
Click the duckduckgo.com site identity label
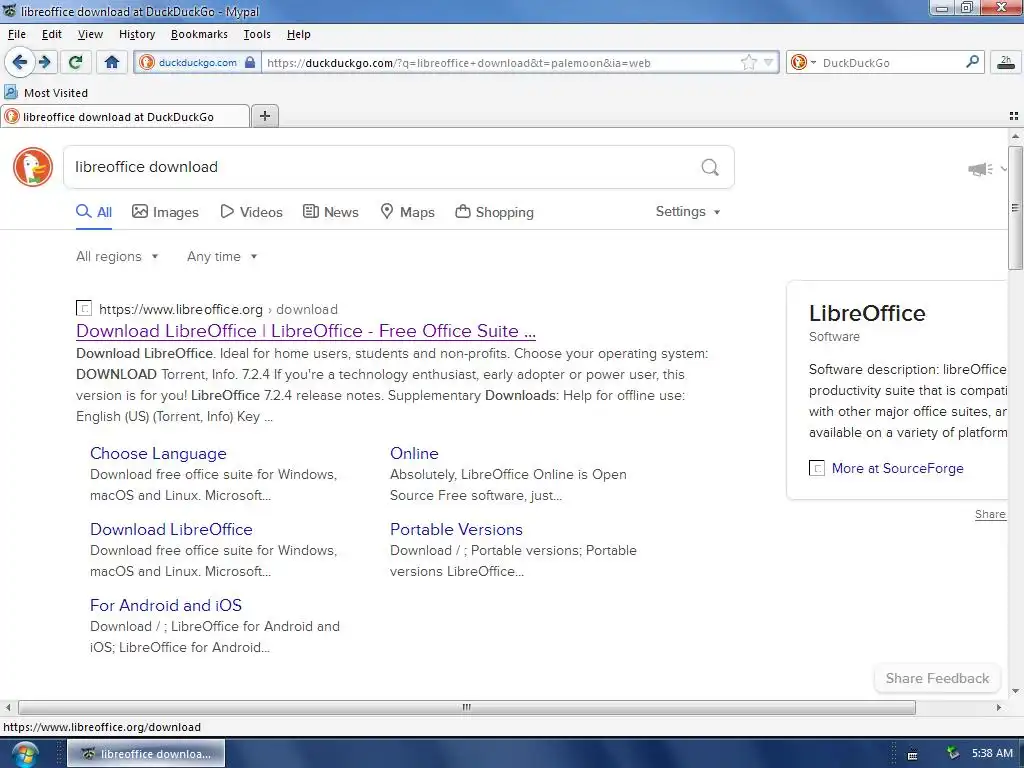coord(197,63)
